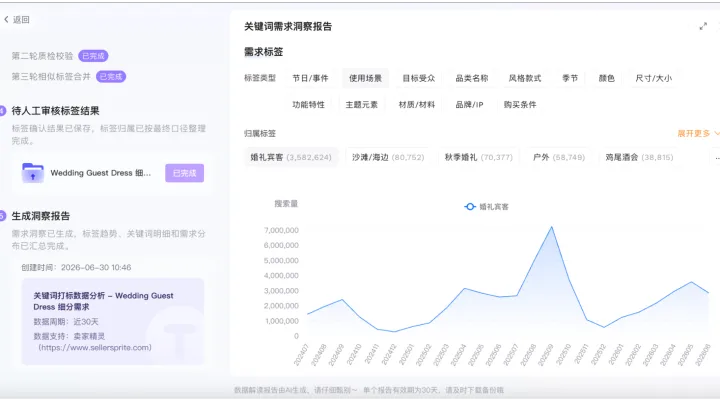
Task: Select the 主题元素 tag type
Action: 362,105
